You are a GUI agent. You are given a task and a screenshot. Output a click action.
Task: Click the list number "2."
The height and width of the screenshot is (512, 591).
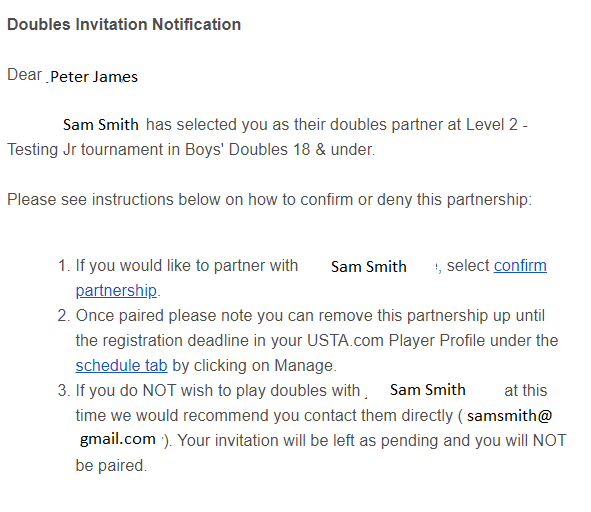click(x=64, y=316)
